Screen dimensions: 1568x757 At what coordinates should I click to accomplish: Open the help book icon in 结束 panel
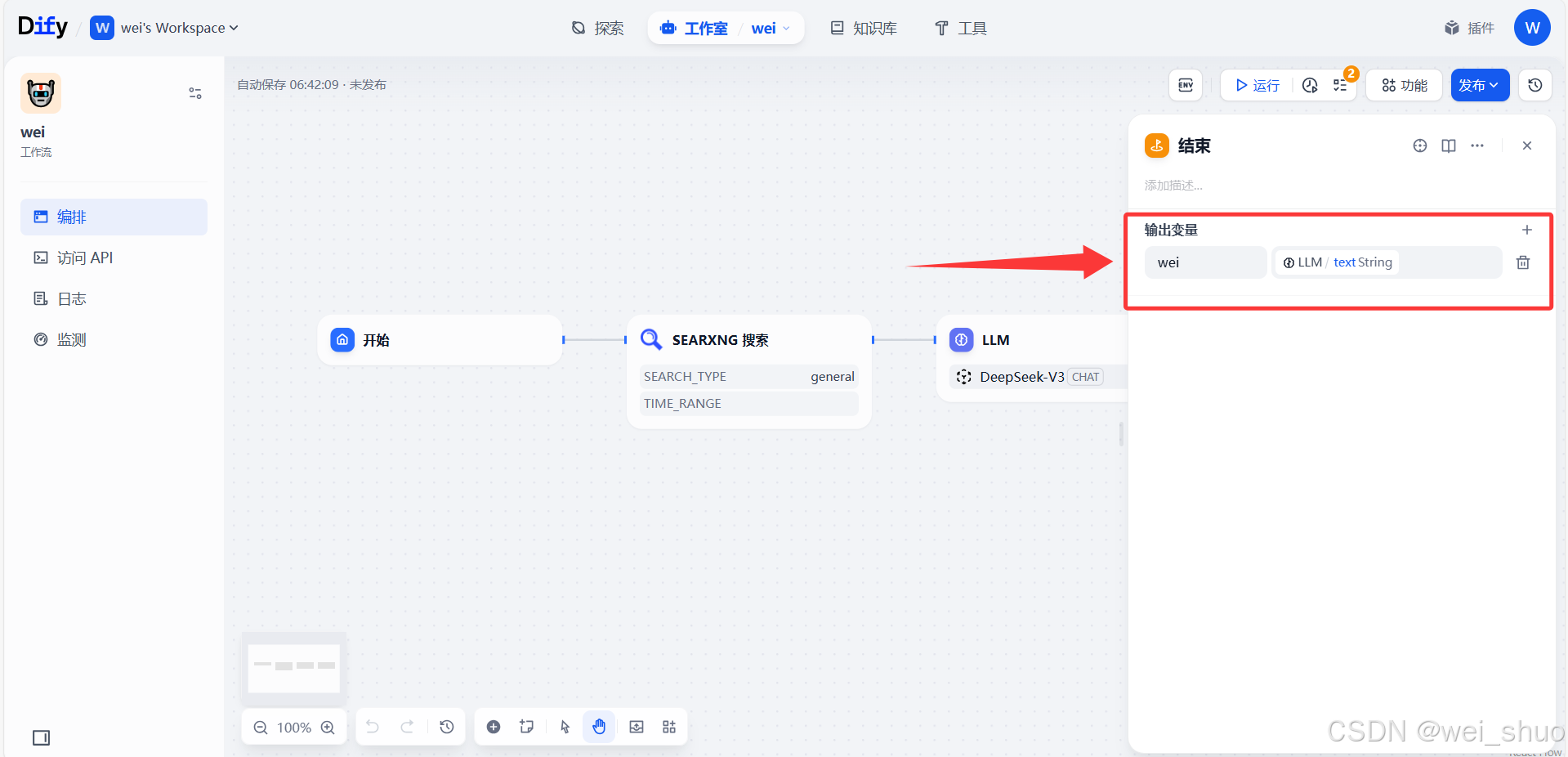pos(1449,146)
